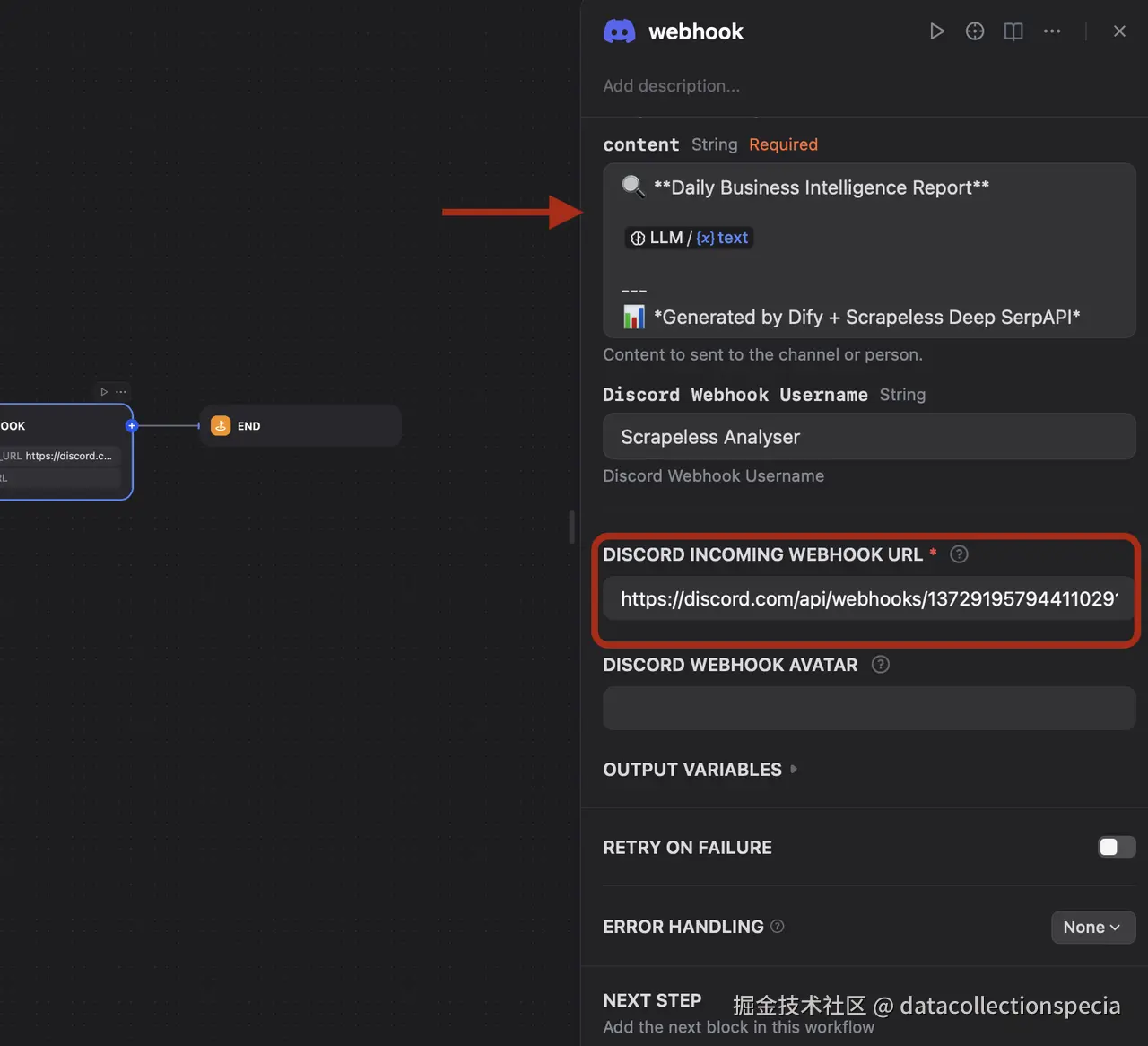Click the magnifier icon in content field
Viewport: 1148px width, 1046px height.
click(x=633, y=187)
